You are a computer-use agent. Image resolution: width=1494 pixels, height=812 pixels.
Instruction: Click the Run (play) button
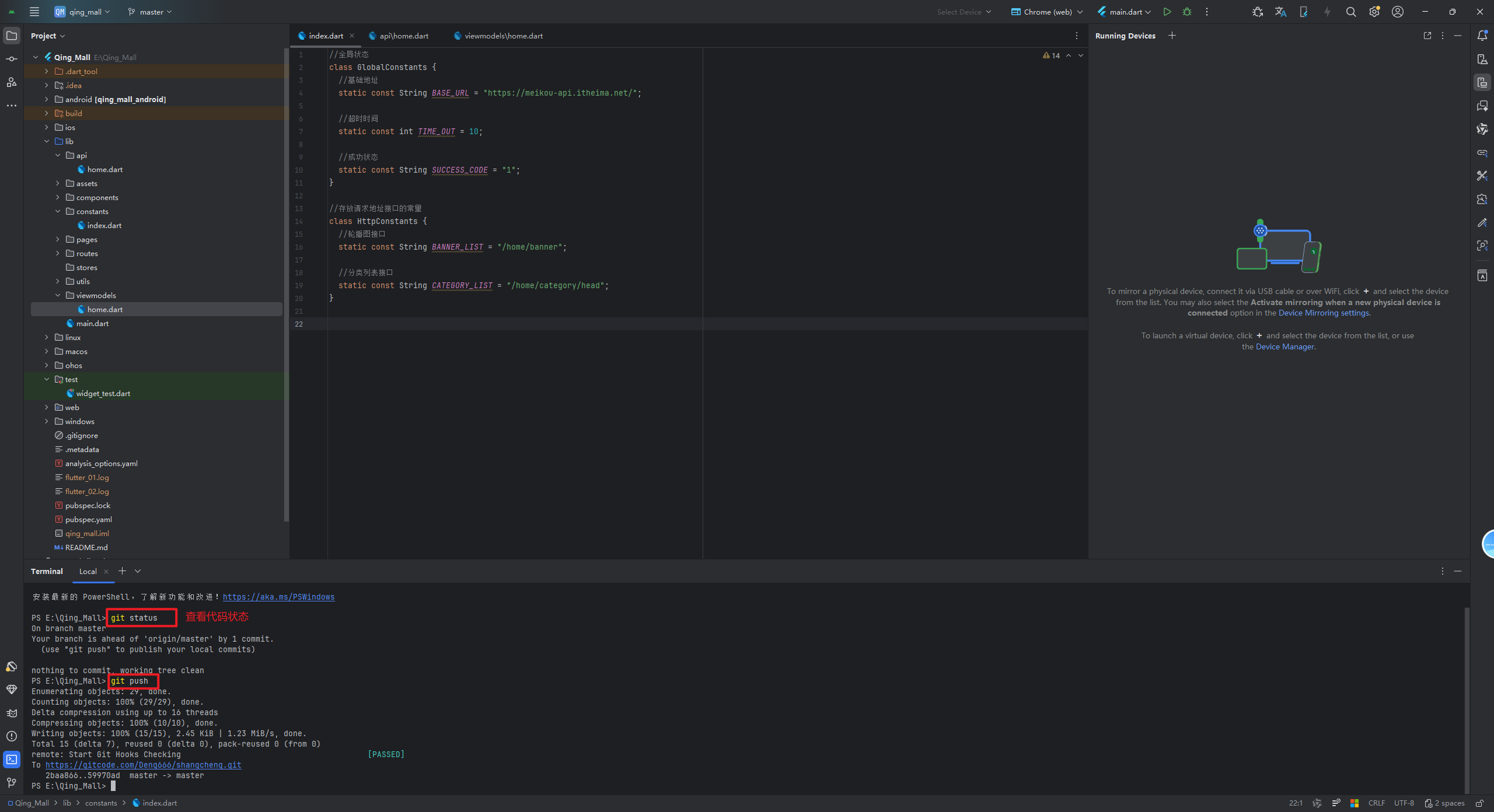click(x=1167, y=12)
